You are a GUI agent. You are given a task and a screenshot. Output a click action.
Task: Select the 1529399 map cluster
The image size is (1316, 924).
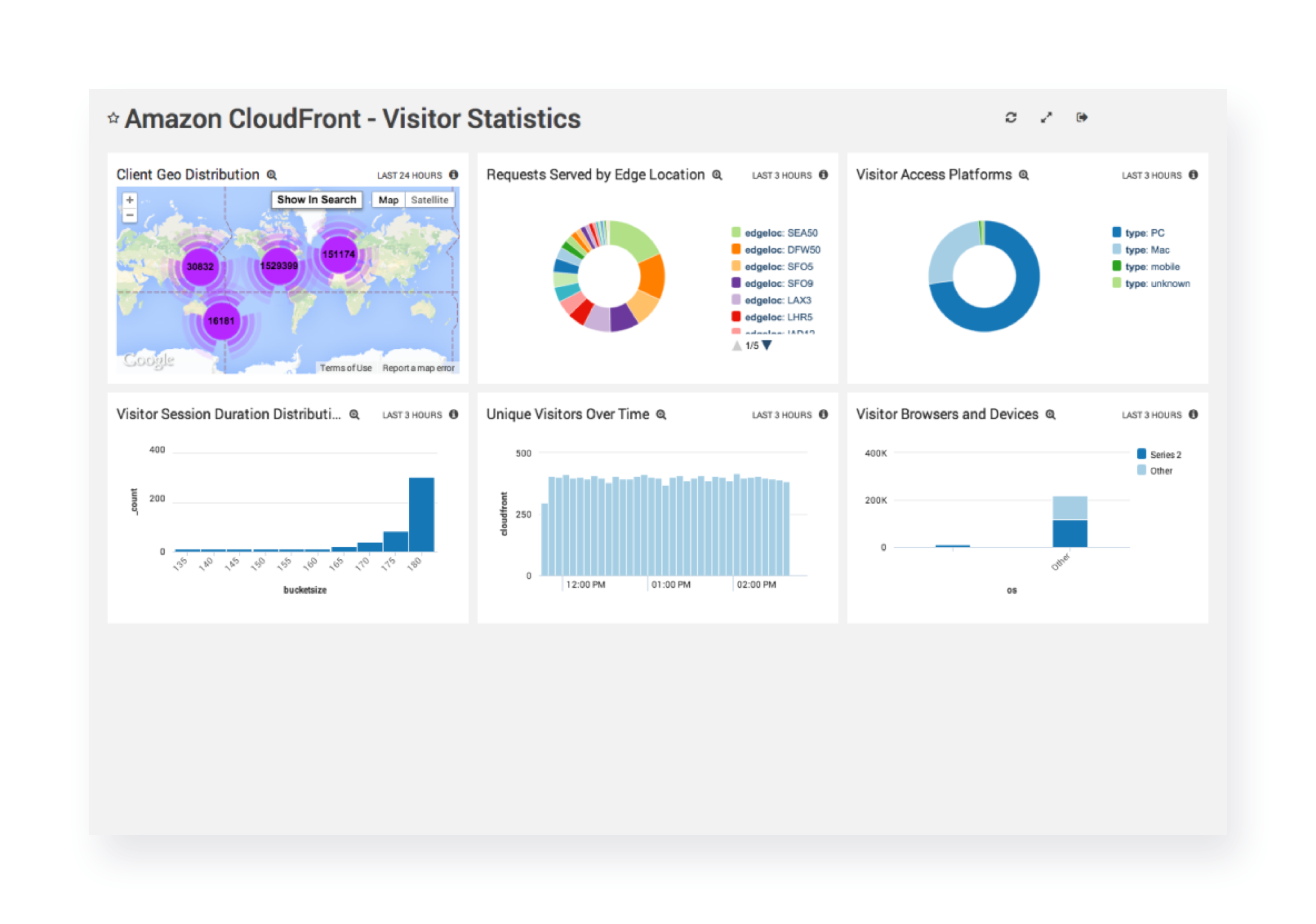[279, 265]
